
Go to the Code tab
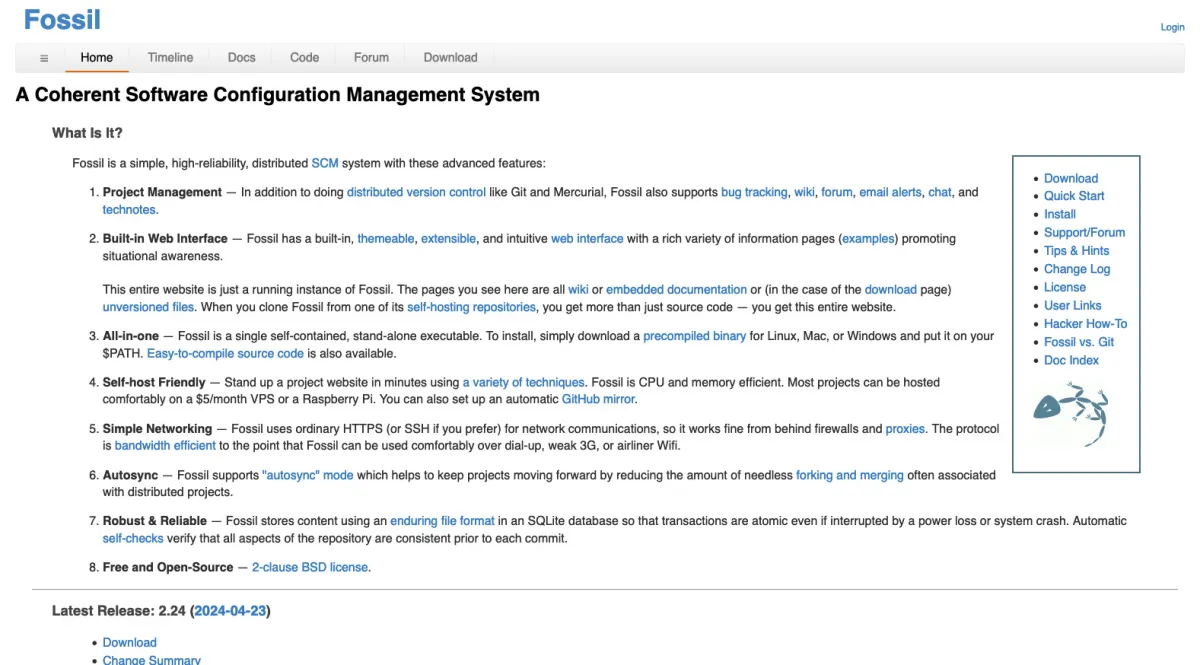click(x=305, y=58)
